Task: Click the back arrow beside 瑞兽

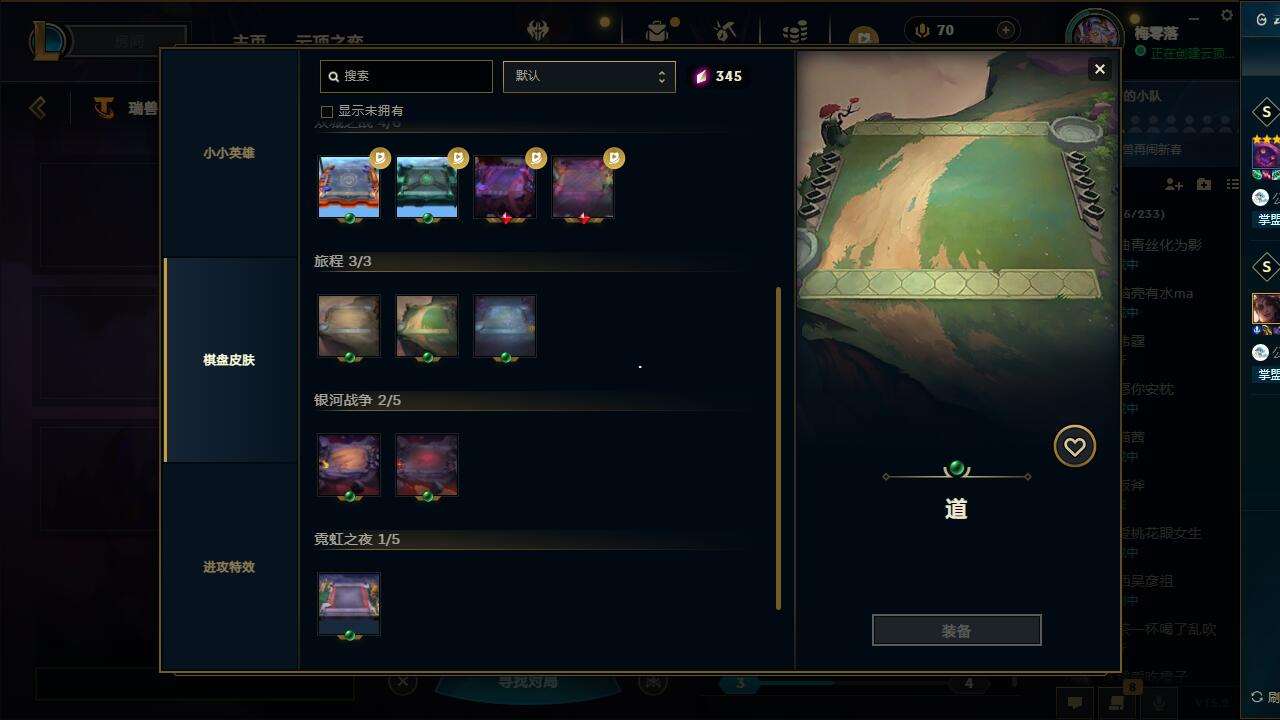Action: click(x=38, y=107)
